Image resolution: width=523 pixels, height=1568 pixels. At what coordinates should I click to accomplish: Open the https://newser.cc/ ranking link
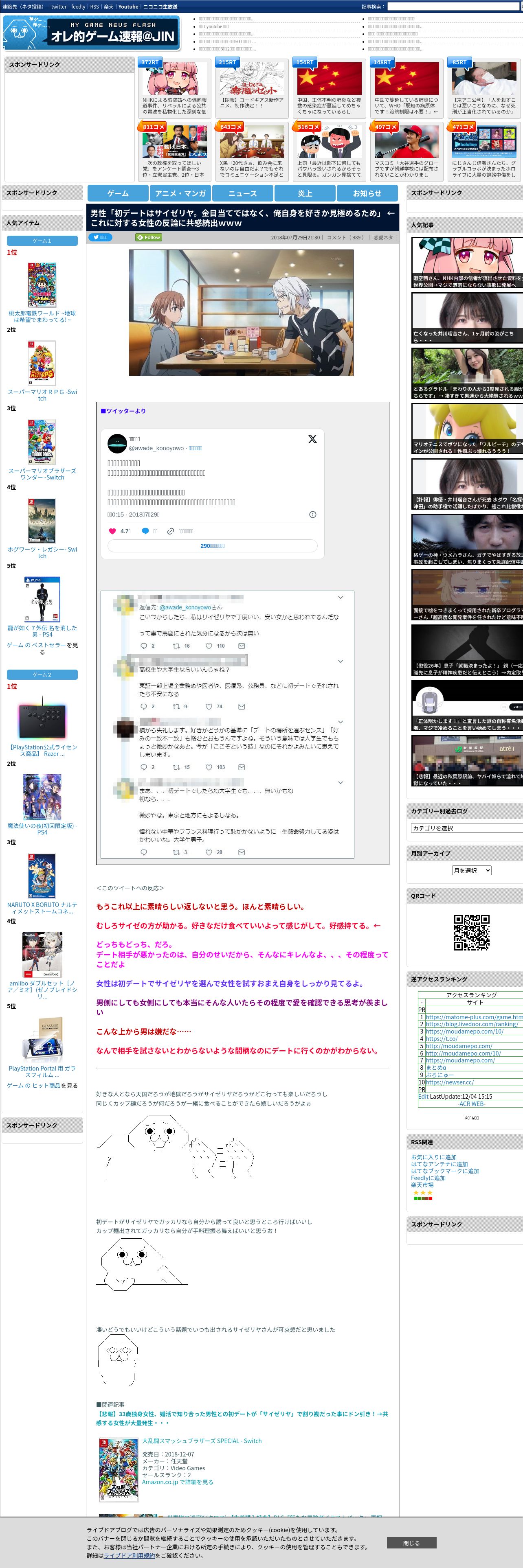[449, 1082]
